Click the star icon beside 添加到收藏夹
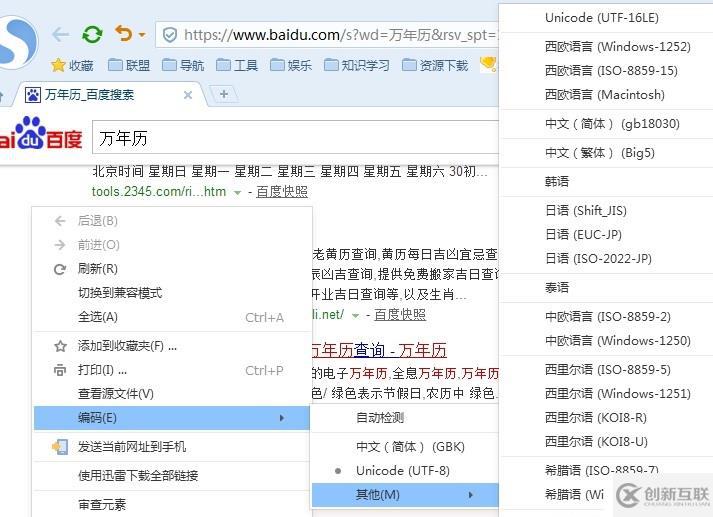This screenshot has height=517, width=713. (60, 346)
